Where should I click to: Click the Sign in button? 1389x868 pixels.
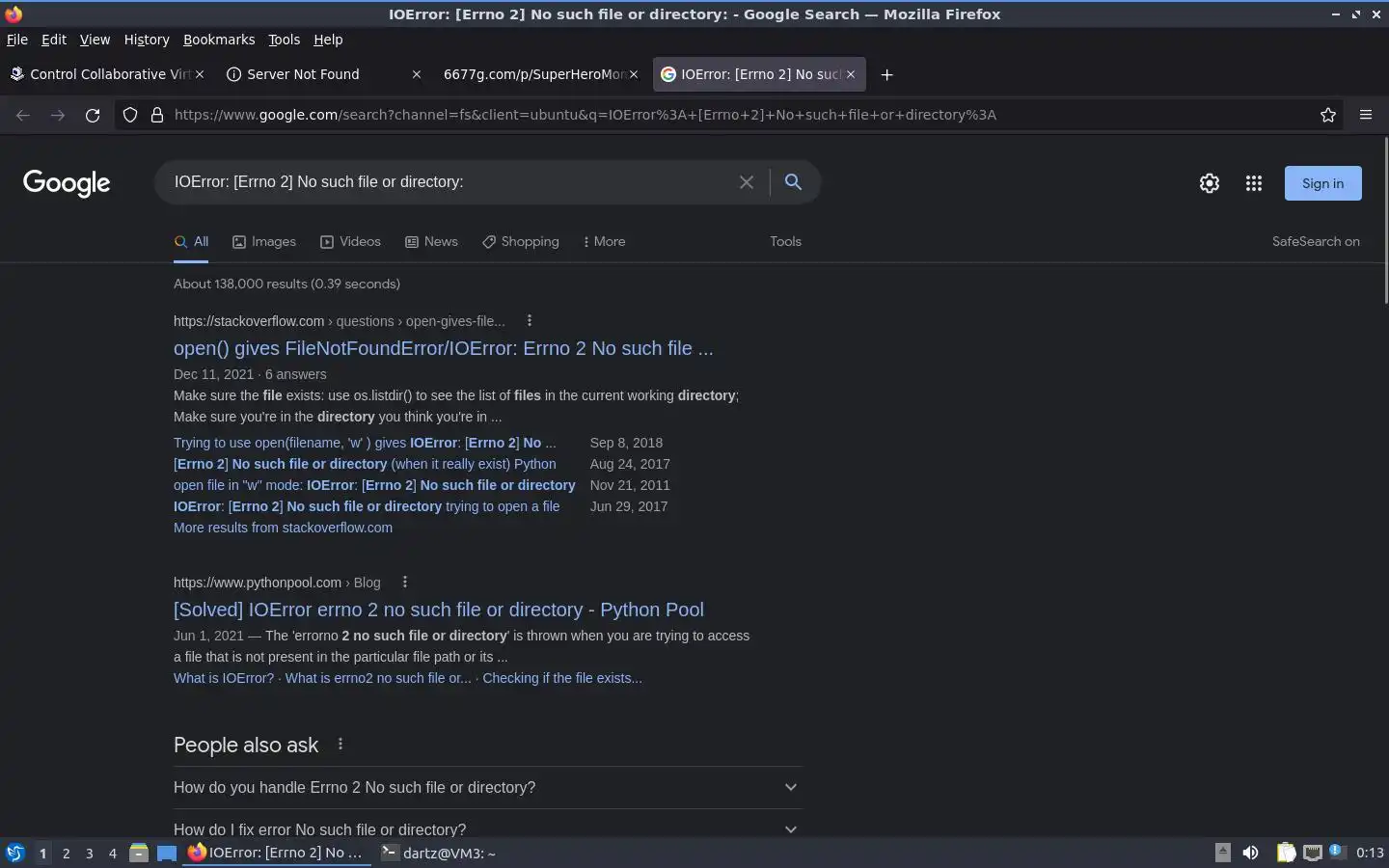pyautogui.click(x=1322, y=183)
